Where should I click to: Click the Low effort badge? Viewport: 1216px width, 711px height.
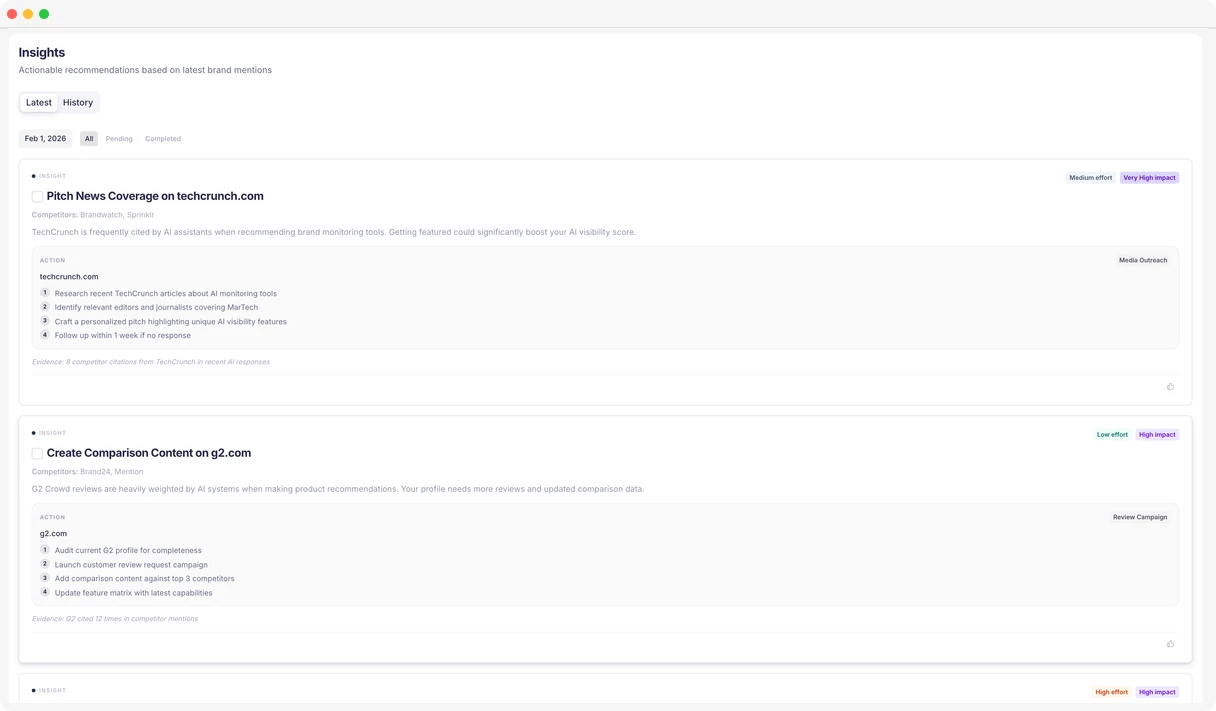(x=1112, y=434)
